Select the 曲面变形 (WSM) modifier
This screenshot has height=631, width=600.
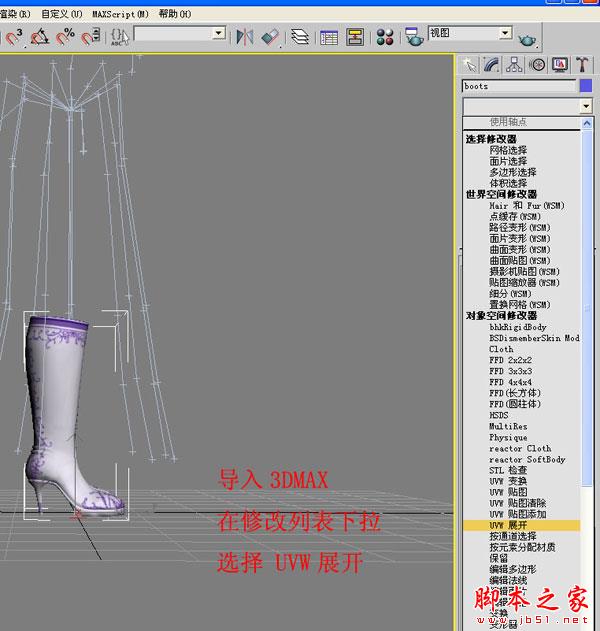click(x=522, y=250)
